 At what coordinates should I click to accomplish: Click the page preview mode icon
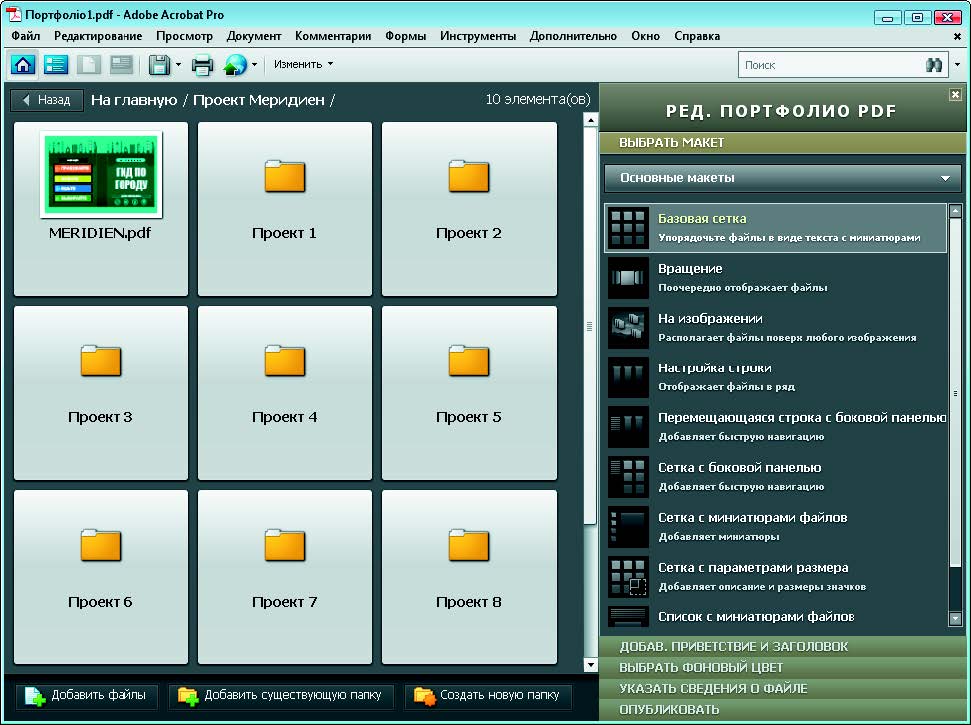click(89, 64)
